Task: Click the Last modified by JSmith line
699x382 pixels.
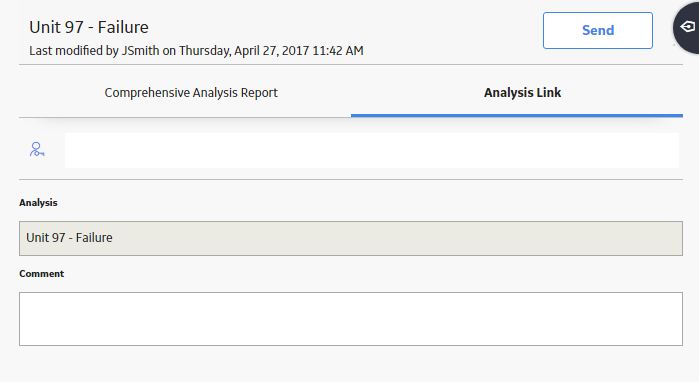Action: 196,51
